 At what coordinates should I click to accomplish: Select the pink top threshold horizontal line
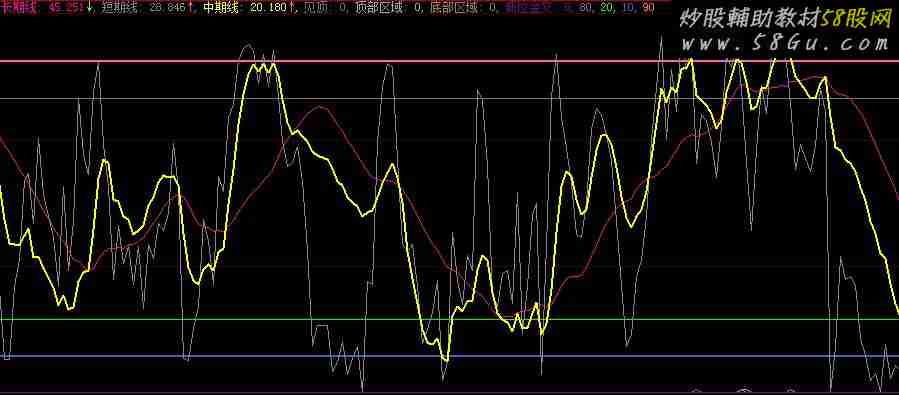coord(450,61)
